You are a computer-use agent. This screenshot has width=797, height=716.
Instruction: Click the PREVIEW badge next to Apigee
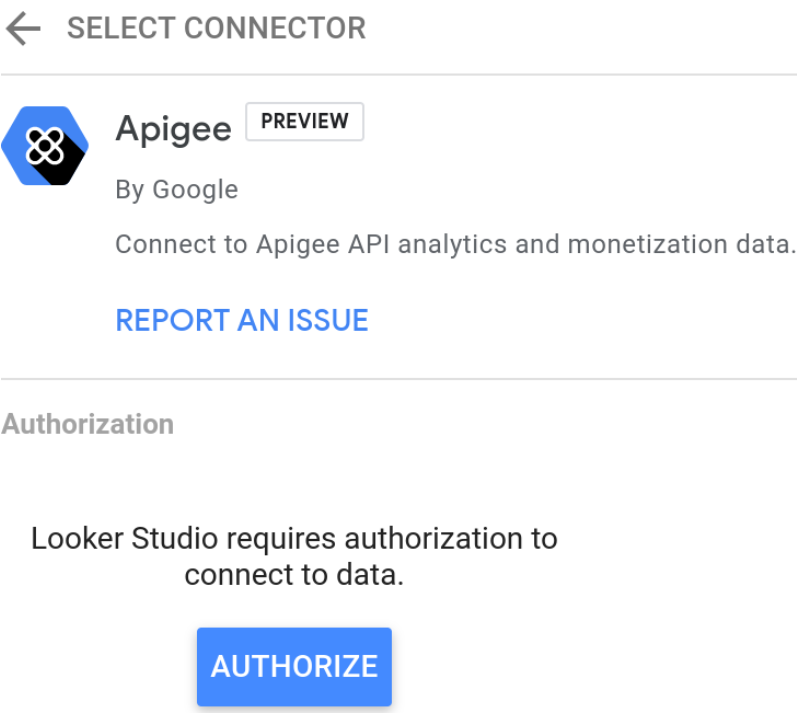pyautogui.click(x=305, y=122)
